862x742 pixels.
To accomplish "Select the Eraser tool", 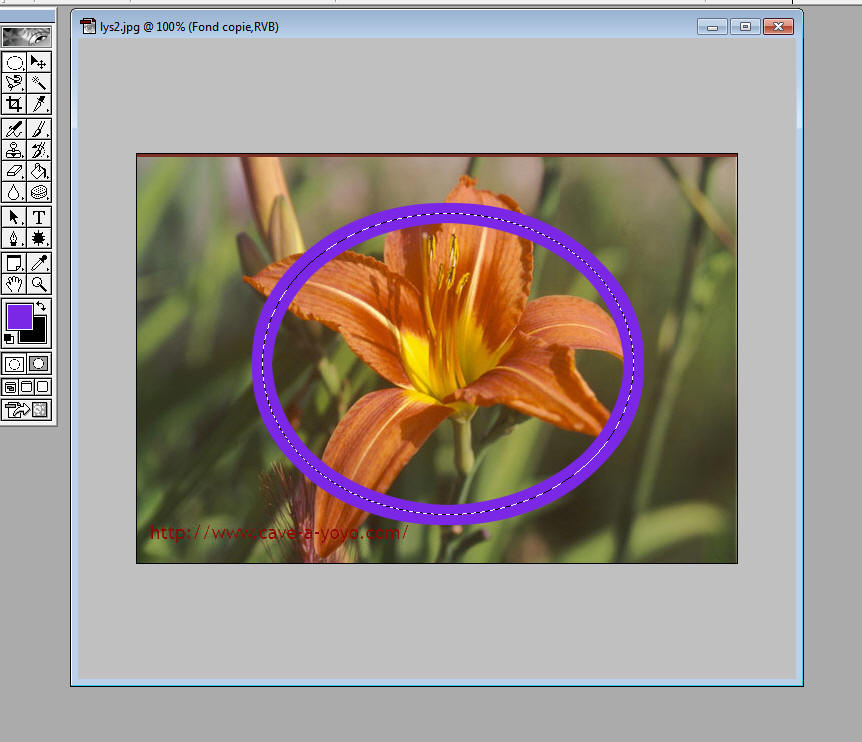I will pos(14,171).
